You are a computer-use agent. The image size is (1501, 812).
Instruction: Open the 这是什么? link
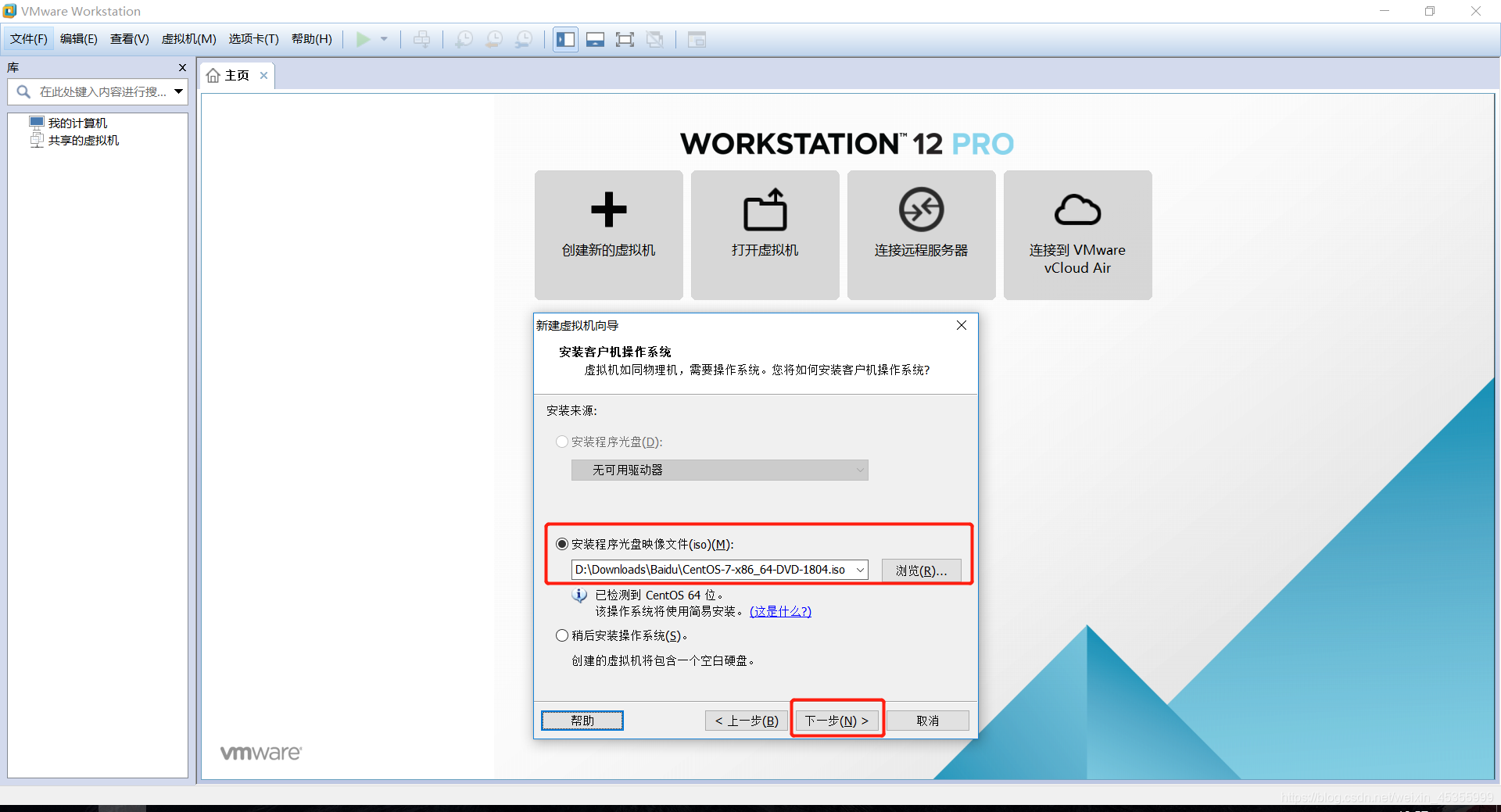coord(780,611)
